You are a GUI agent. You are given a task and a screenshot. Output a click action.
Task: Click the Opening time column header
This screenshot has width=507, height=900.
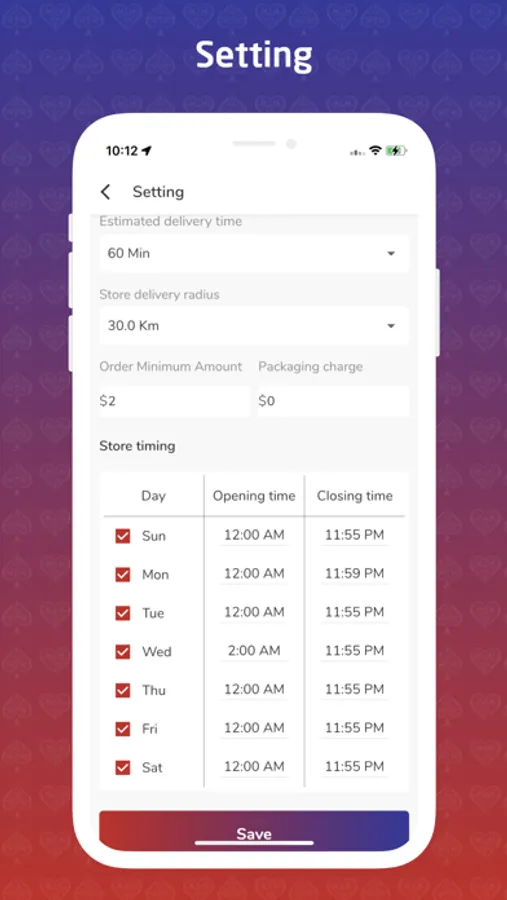254,496
